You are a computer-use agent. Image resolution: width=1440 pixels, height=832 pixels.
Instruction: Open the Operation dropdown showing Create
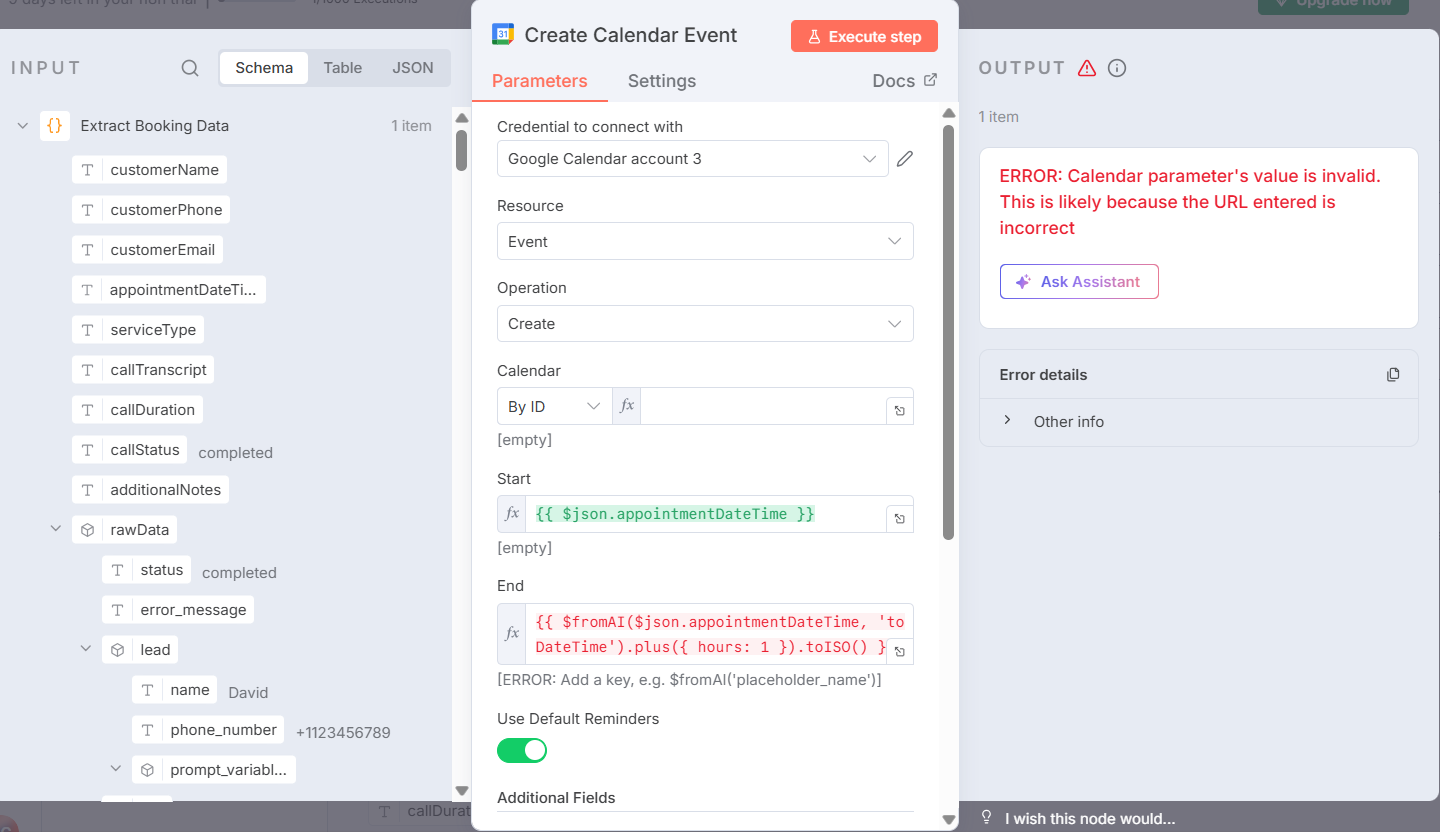coord(705,324)
